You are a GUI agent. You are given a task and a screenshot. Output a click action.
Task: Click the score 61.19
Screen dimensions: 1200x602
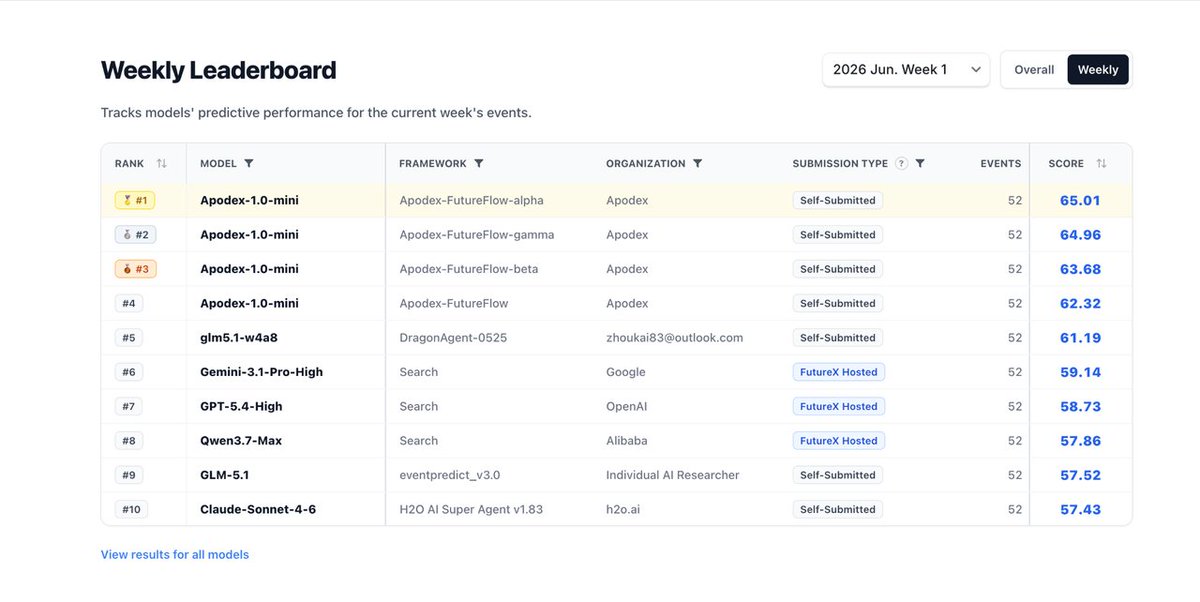pyautogui.click(x=1080, y=338)
